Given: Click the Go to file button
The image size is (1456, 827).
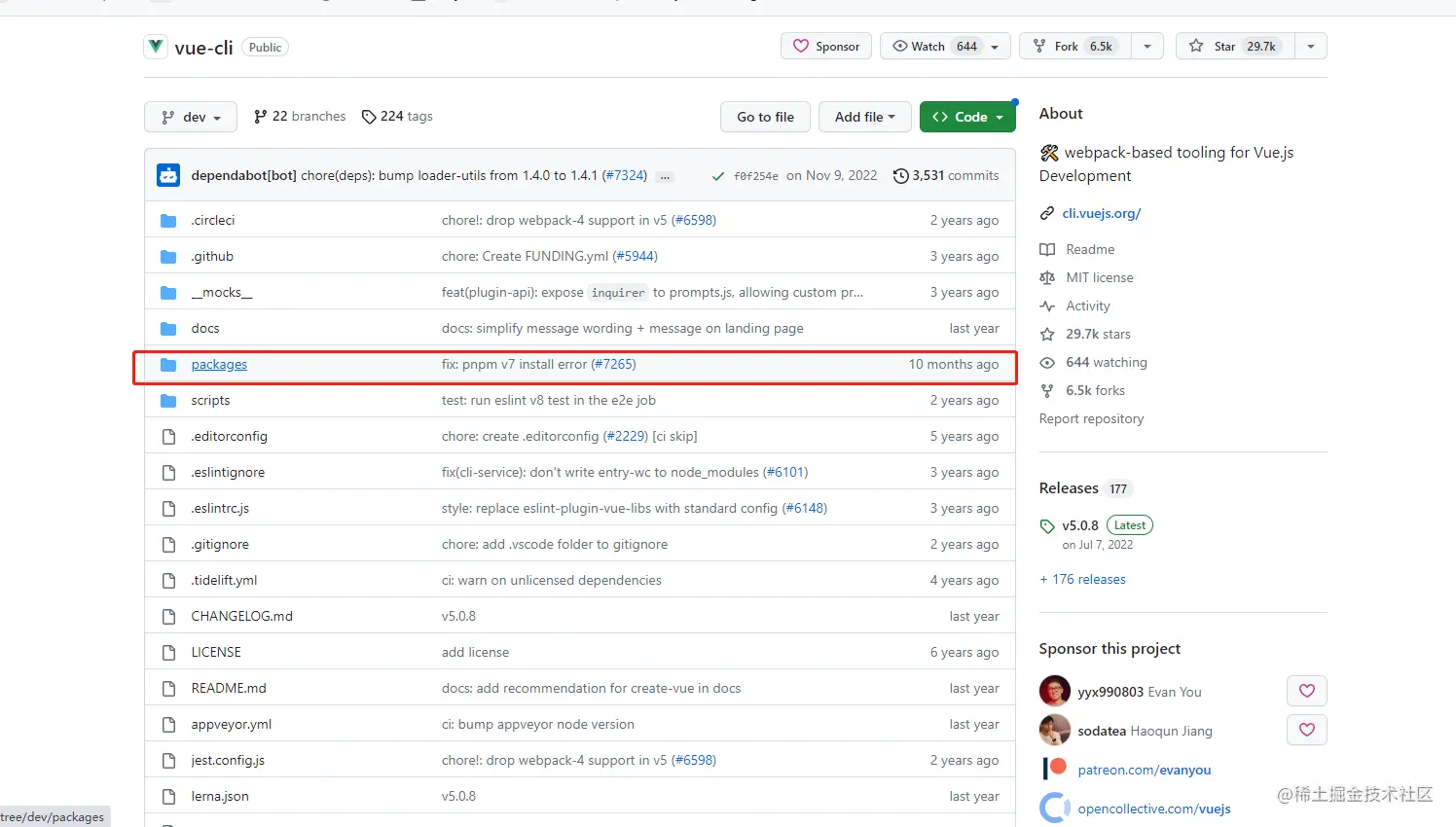Looking at the screenshot, I should 765,117.
